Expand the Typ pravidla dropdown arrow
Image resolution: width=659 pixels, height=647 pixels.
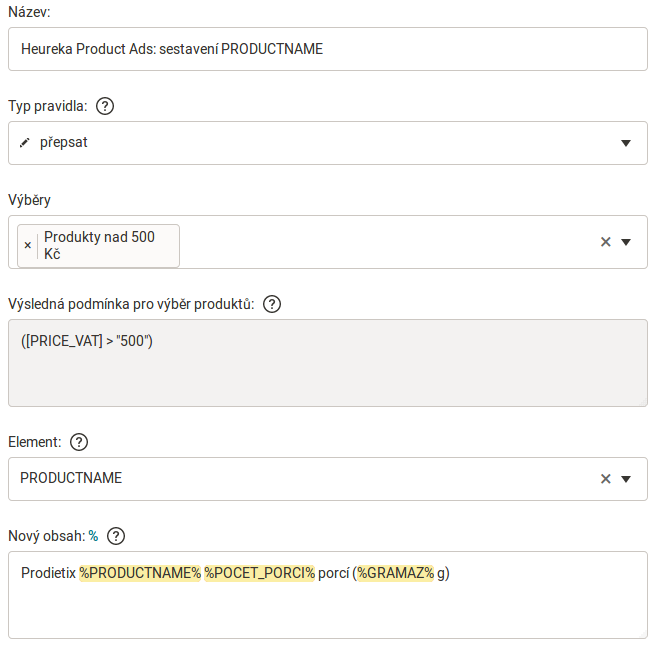(626, 143)
